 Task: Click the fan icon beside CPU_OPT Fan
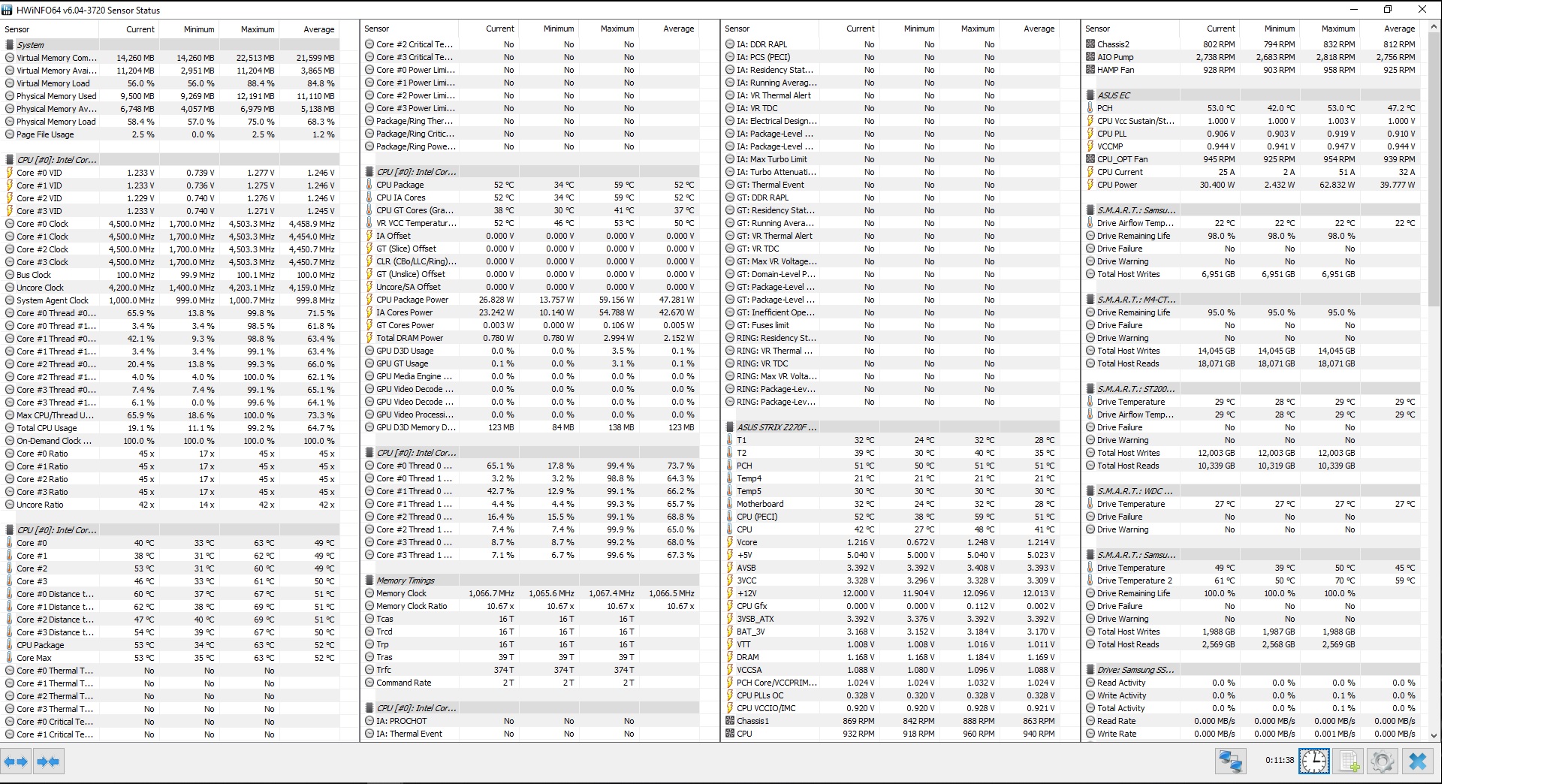pos(1090,159)
